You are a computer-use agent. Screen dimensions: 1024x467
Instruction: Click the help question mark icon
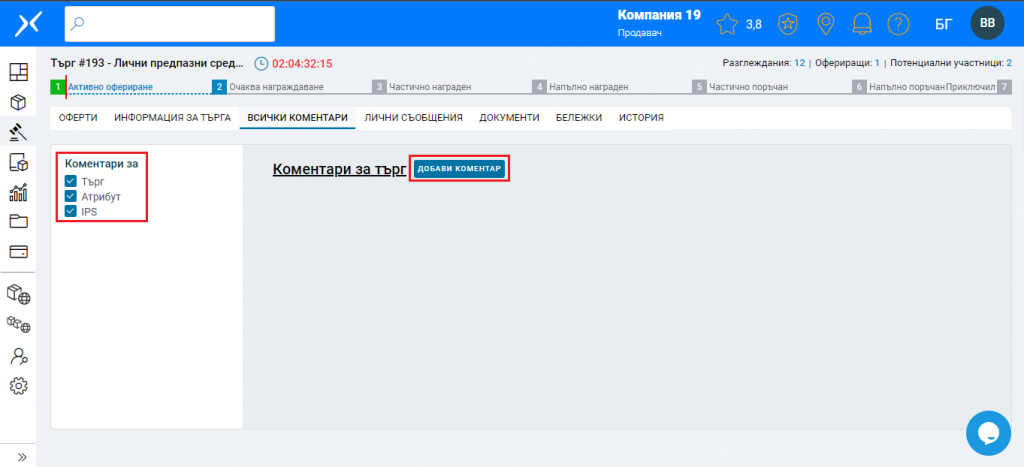898,23
